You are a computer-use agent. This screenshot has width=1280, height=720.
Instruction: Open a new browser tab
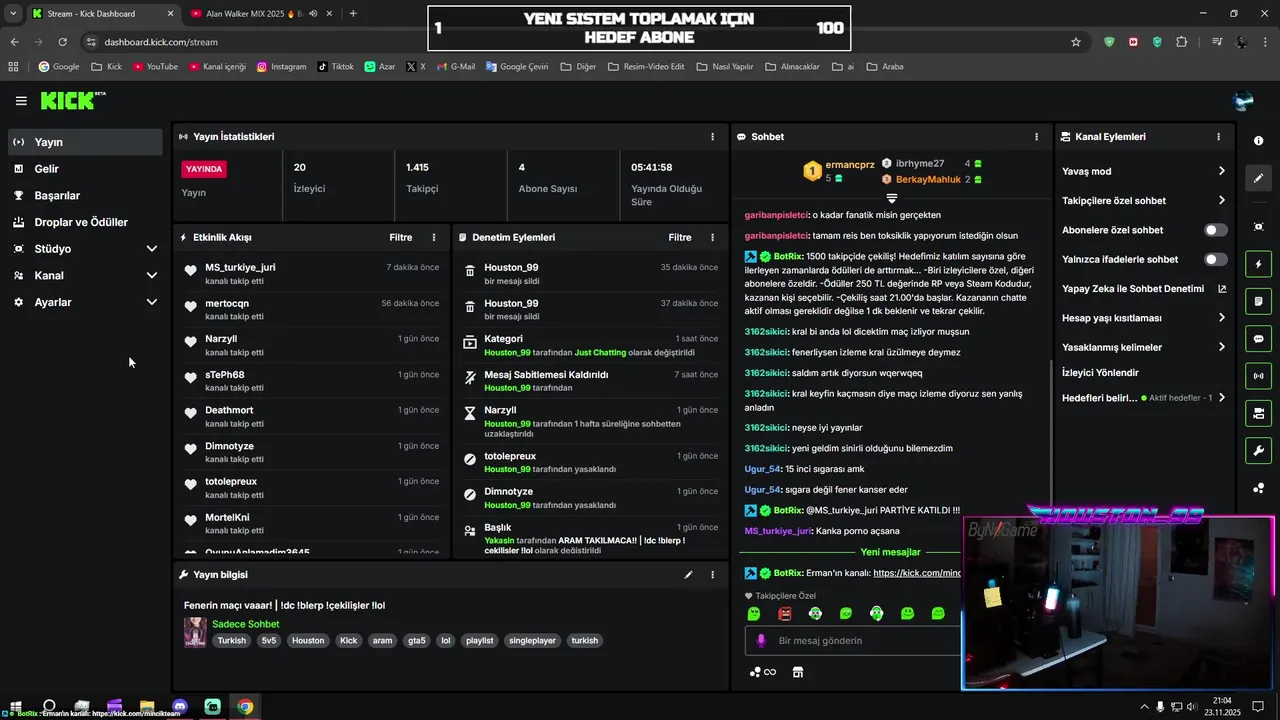point(353,14)
